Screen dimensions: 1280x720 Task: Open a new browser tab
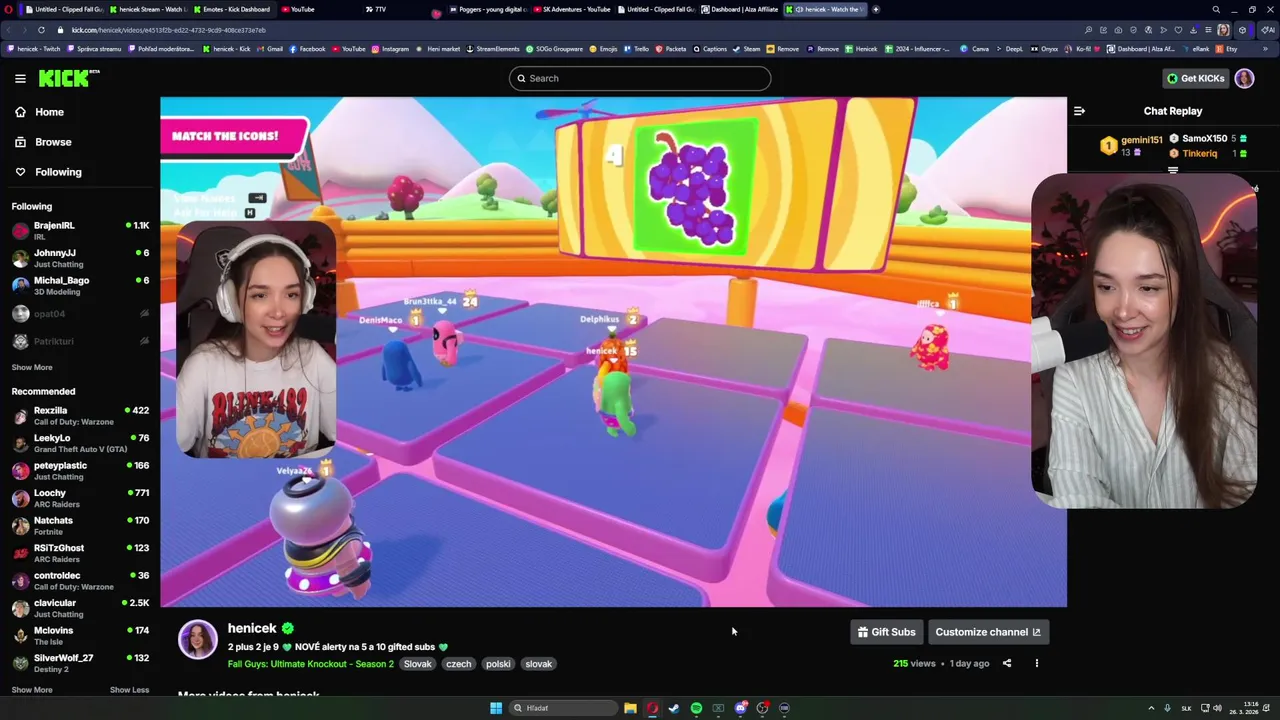click(876, 9)
